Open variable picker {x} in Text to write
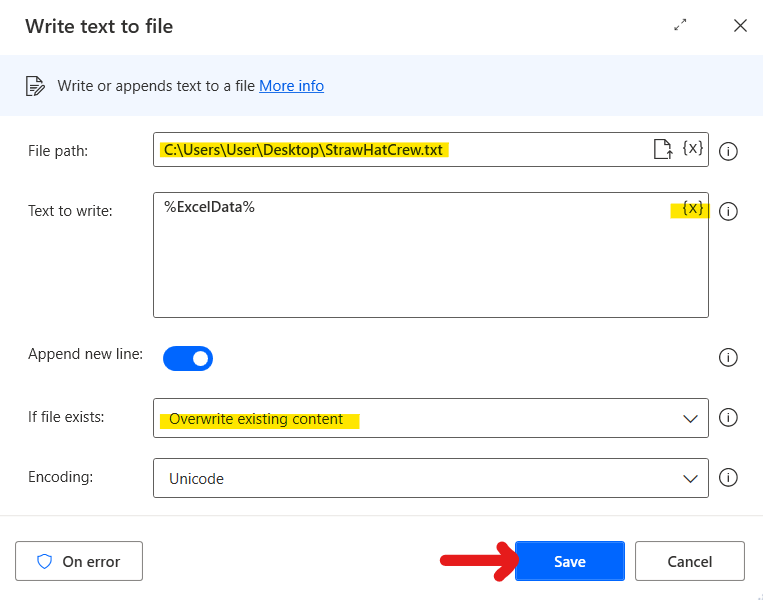The image size is (763, 600). [x=693, y=209]
